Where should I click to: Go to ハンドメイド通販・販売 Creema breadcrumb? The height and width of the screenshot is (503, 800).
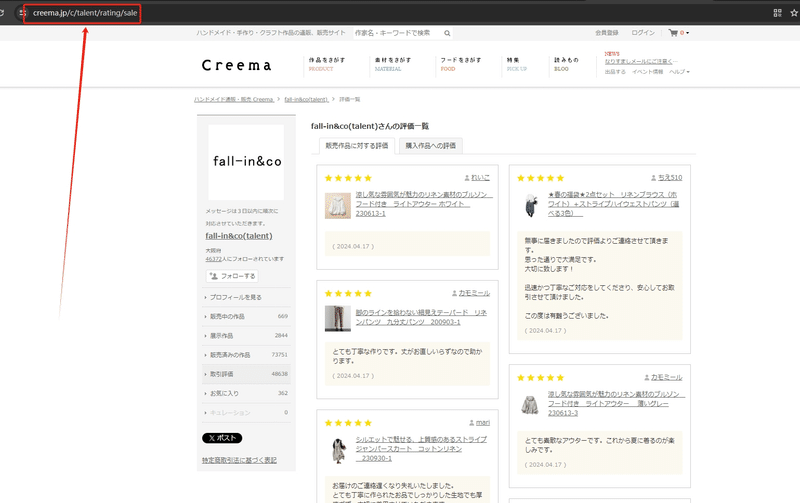pos(234,99)
